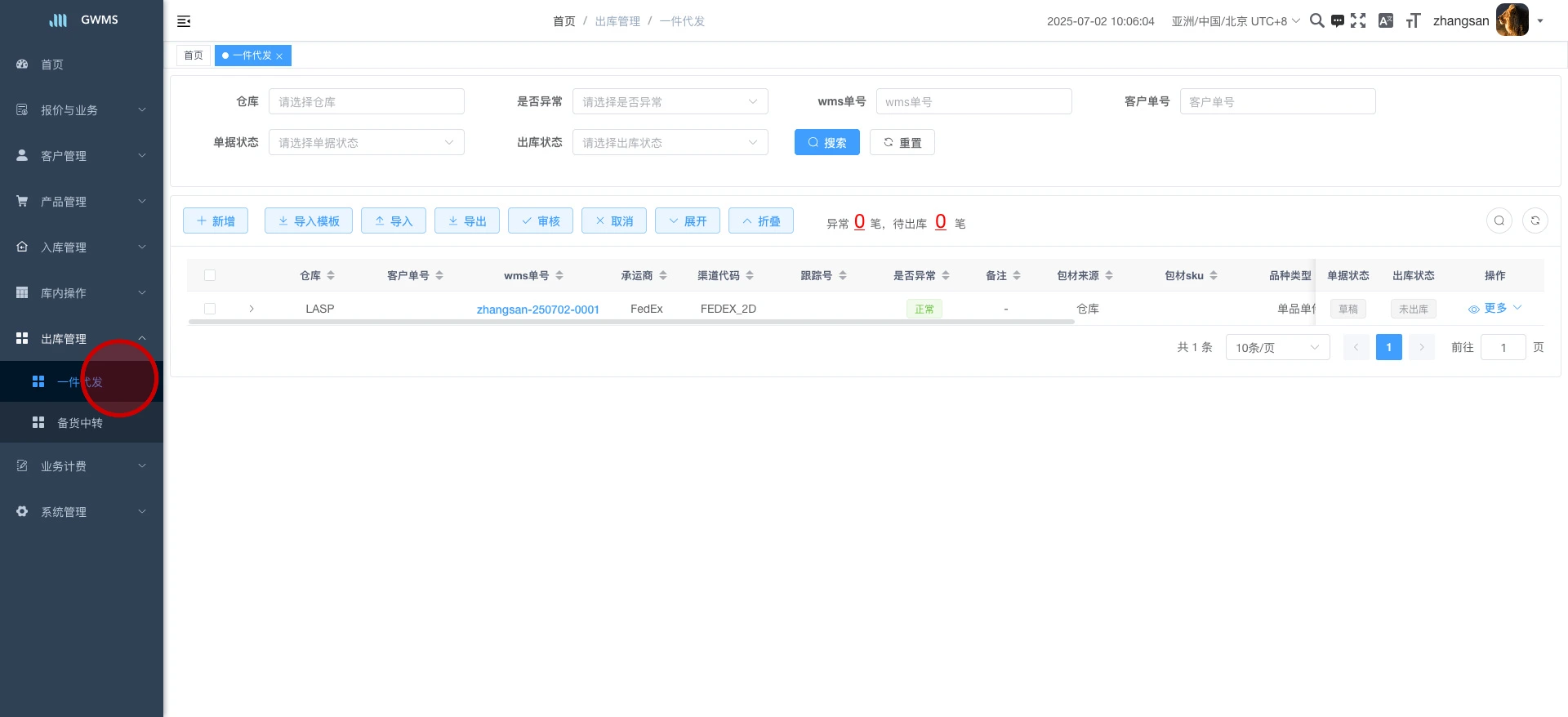Click the table refresh circular icon
Viewport: 1568px width, 717px height.
coord(1535,220)
